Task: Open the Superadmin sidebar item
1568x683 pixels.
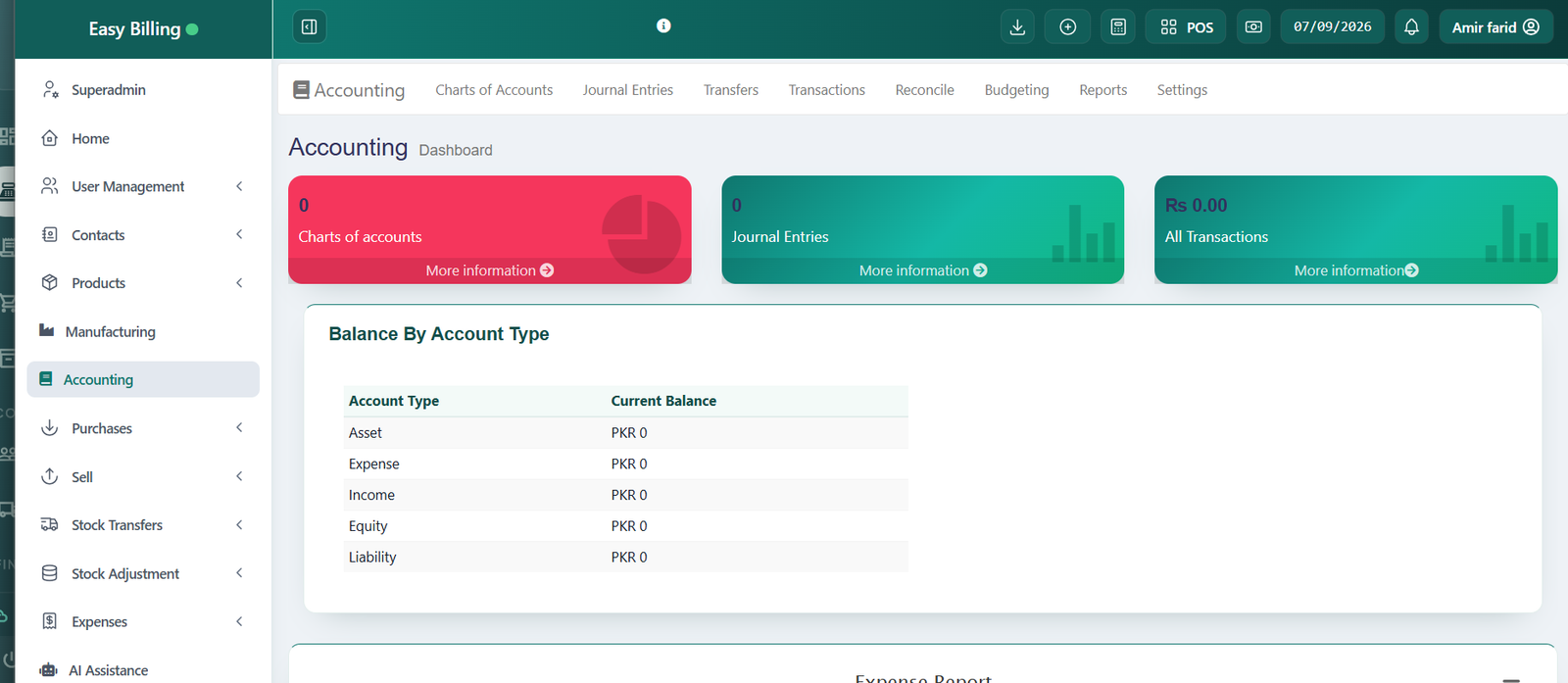Action: (x=143, y=90)
